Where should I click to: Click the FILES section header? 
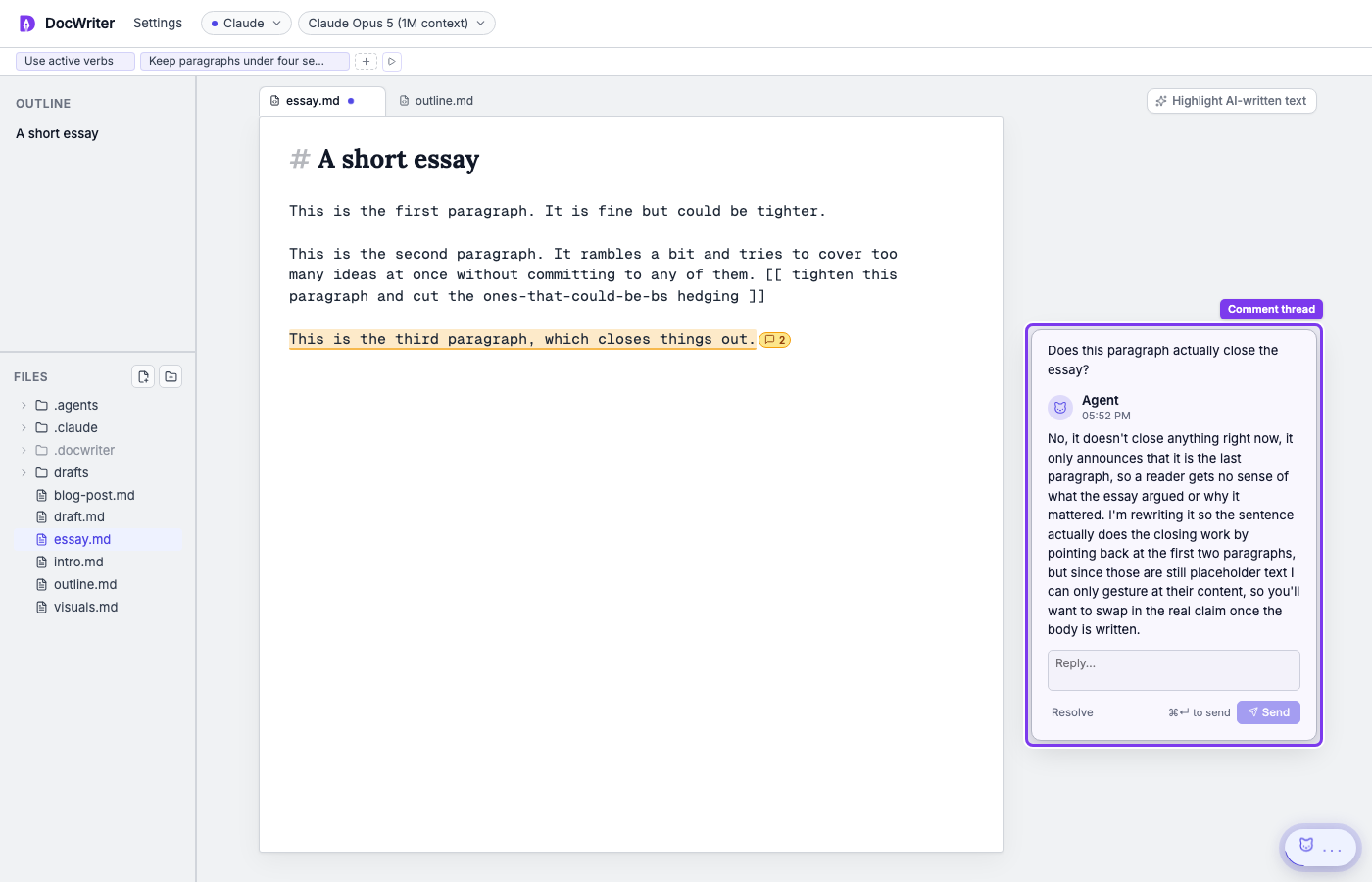coord(31,377)
